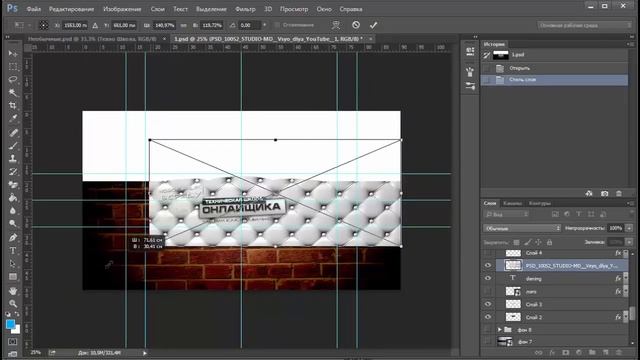This screenshot has width=640, height=360.
Task: Switch to the Контуры tab
Action: coord(540,203)
